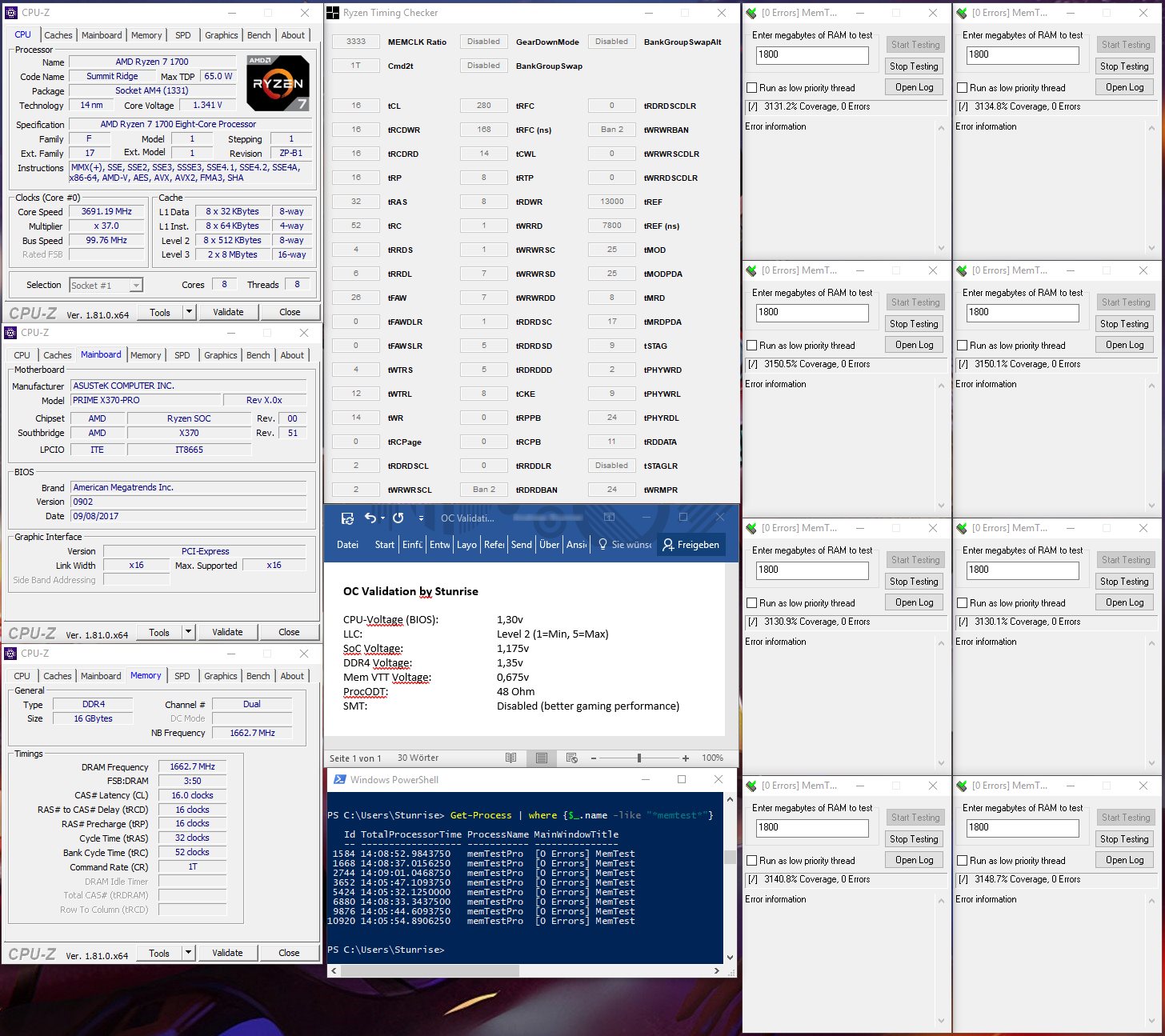Screen dimensions: 1165x1036
Task: Enable low priority thread in 3131.2% MemTest
Action: [x=751, y=88]
